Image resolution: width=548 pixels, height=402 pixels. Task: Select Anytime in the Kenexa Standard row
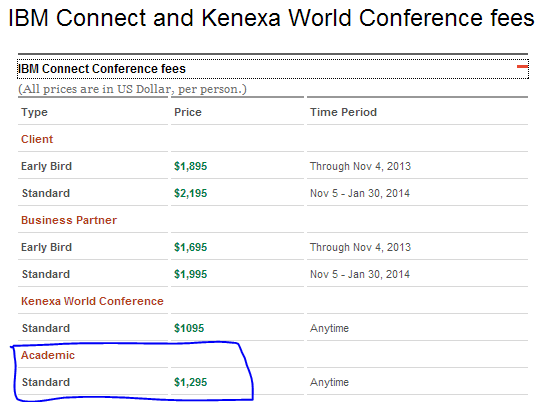coord(330,329)
